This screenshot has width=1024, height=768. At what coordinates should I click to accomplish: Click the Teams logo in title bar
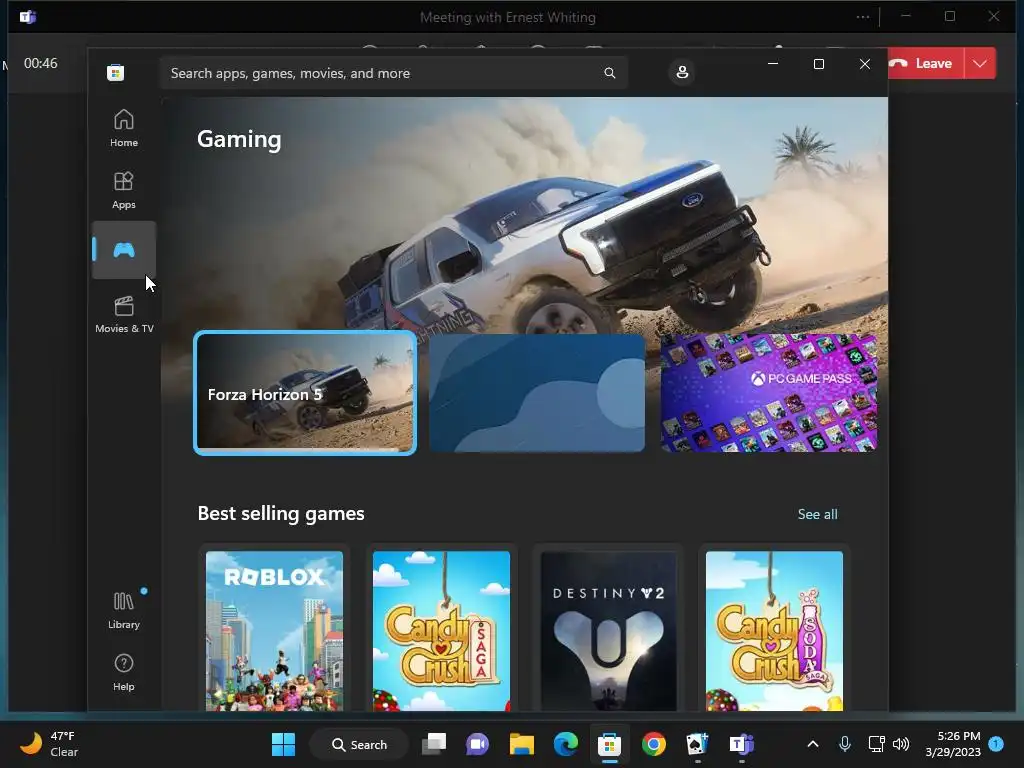tap(27, 17)
